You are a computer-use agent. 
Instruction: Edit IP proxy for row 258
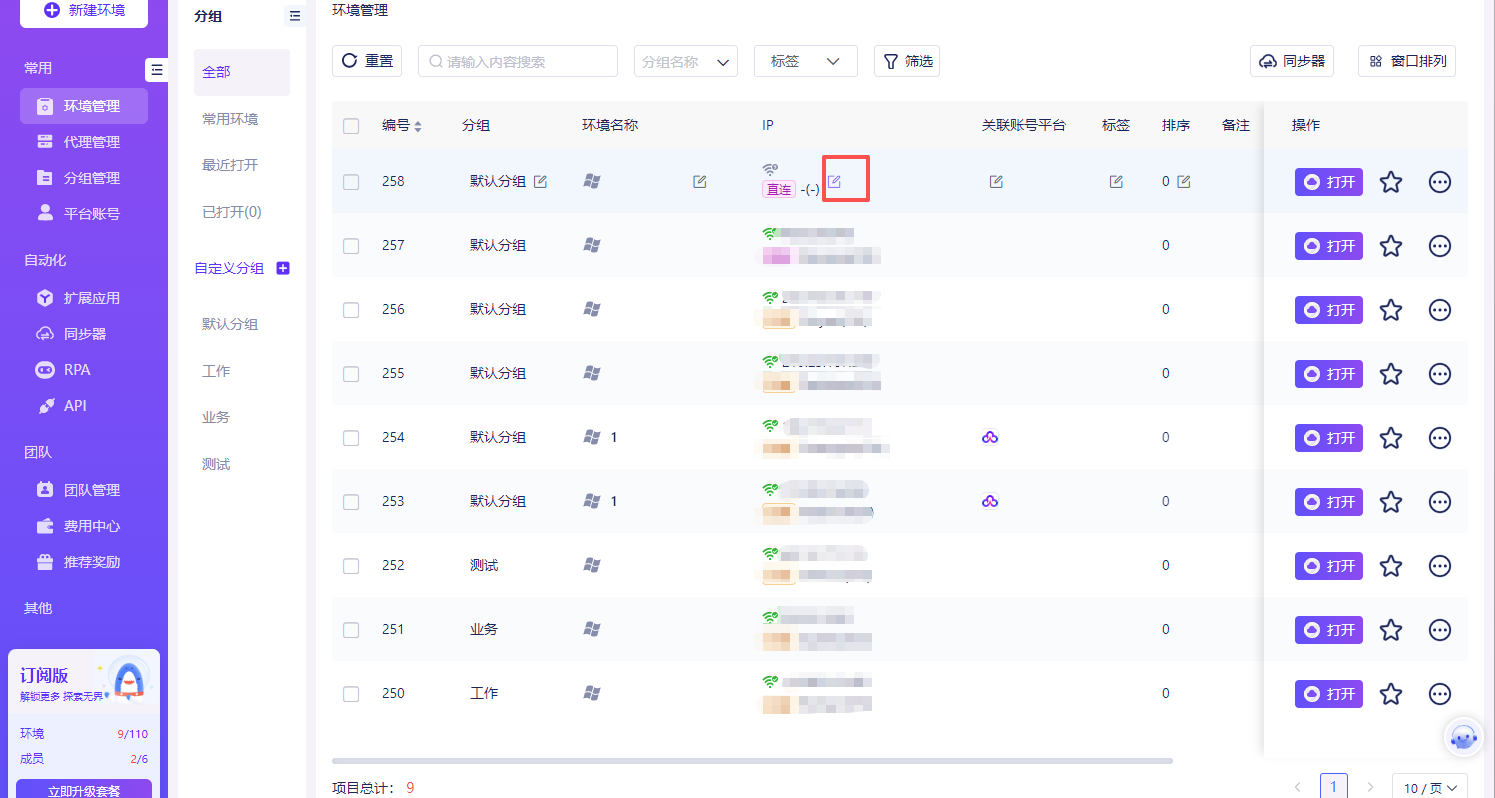coord(834,181)
